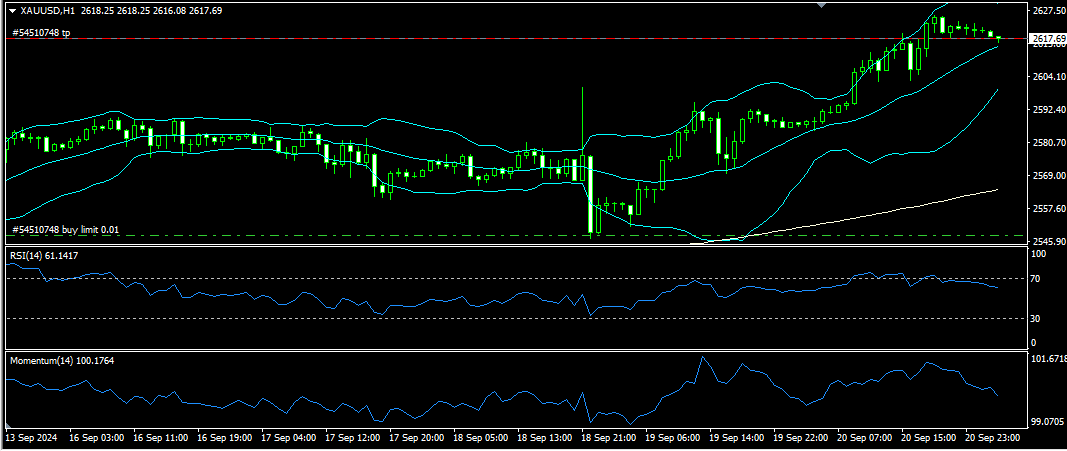Click the Momentum scale value 101.6718
The height and width of the screenshot is (451, 1067).
pos(1048,358)
